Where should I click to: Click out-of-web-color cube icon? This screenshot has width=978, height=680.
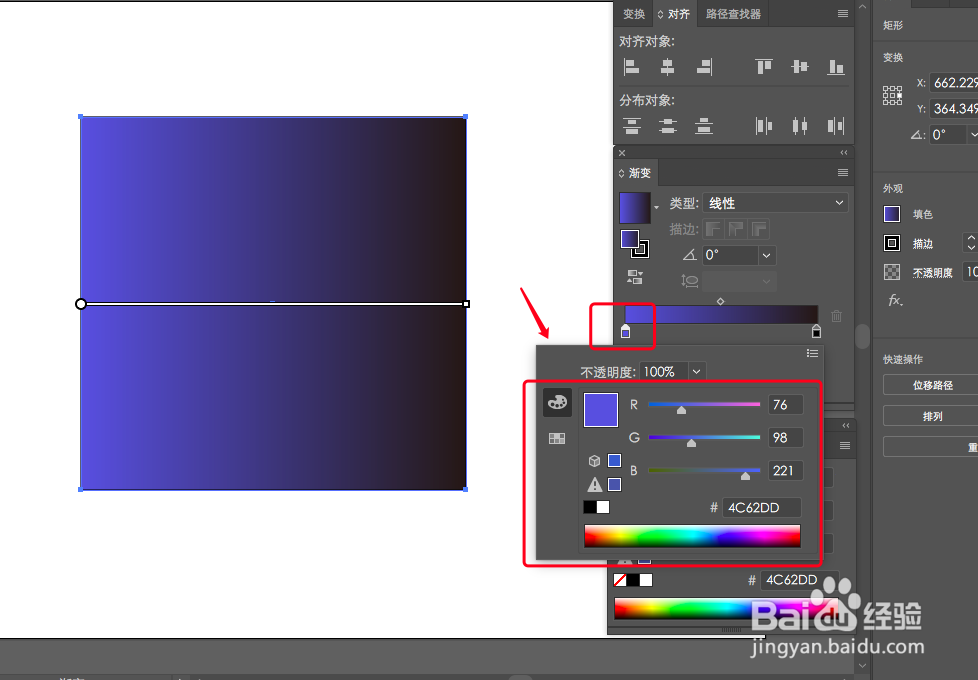click(594, 460)
